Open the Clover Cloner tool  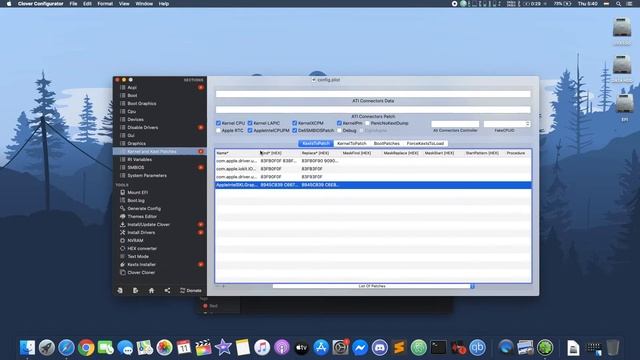pos(141,273)
